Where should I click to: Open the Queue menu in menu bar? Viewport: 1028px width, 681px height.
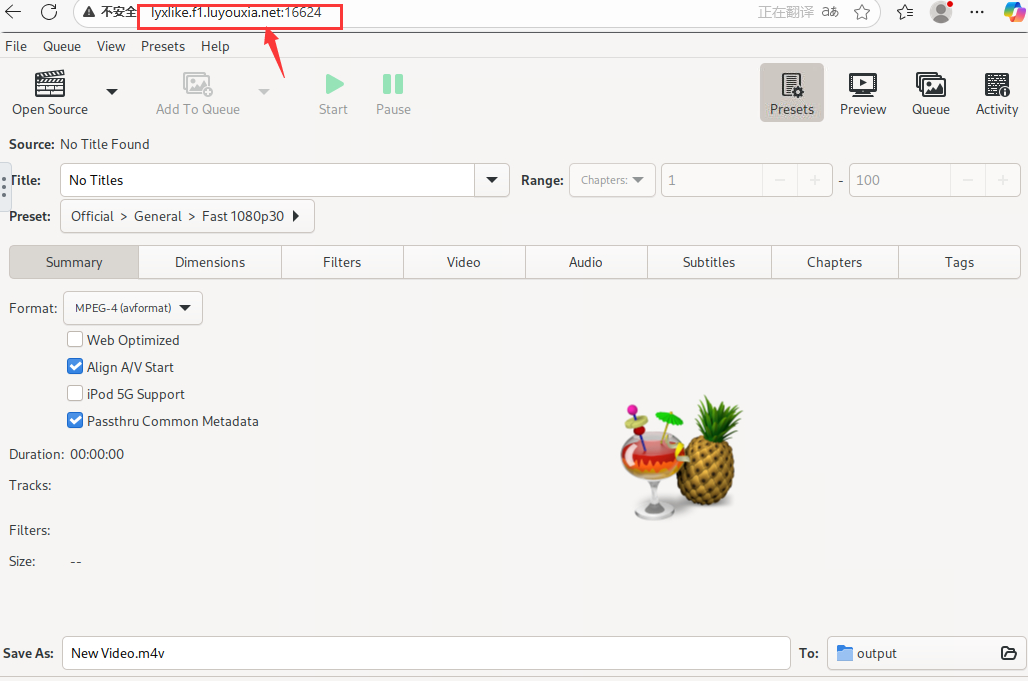62,47
